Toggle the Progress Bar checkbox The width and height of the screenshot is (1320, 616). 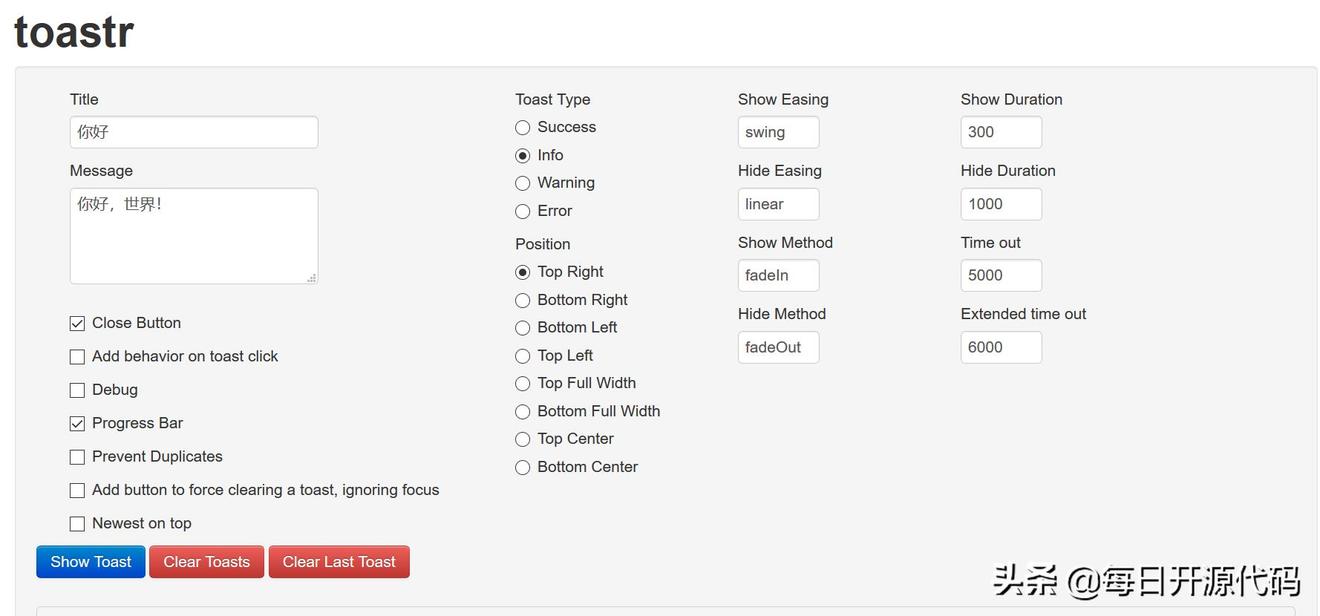pos(77,424)
